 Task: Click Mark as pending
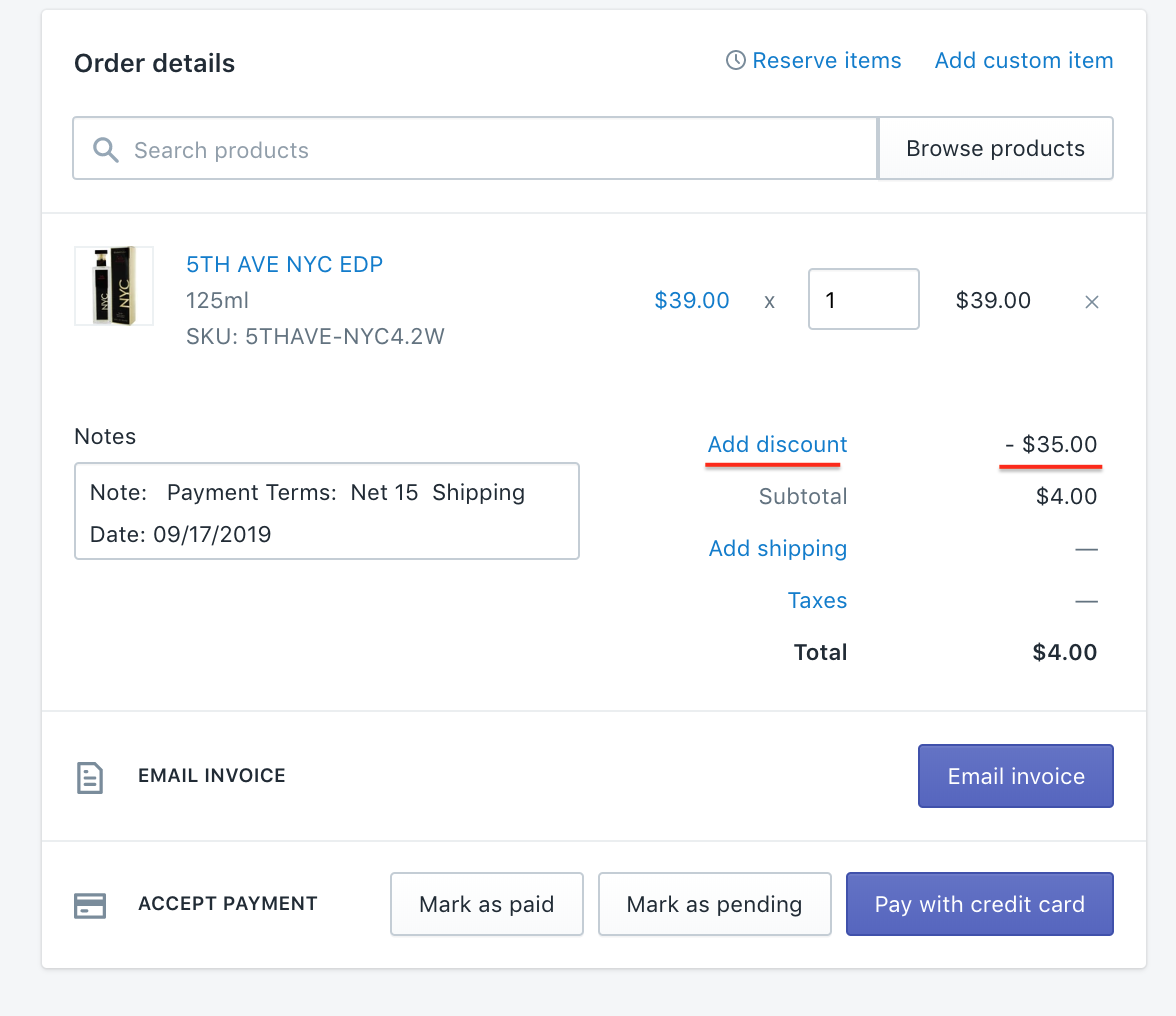(x=714, y=904)
